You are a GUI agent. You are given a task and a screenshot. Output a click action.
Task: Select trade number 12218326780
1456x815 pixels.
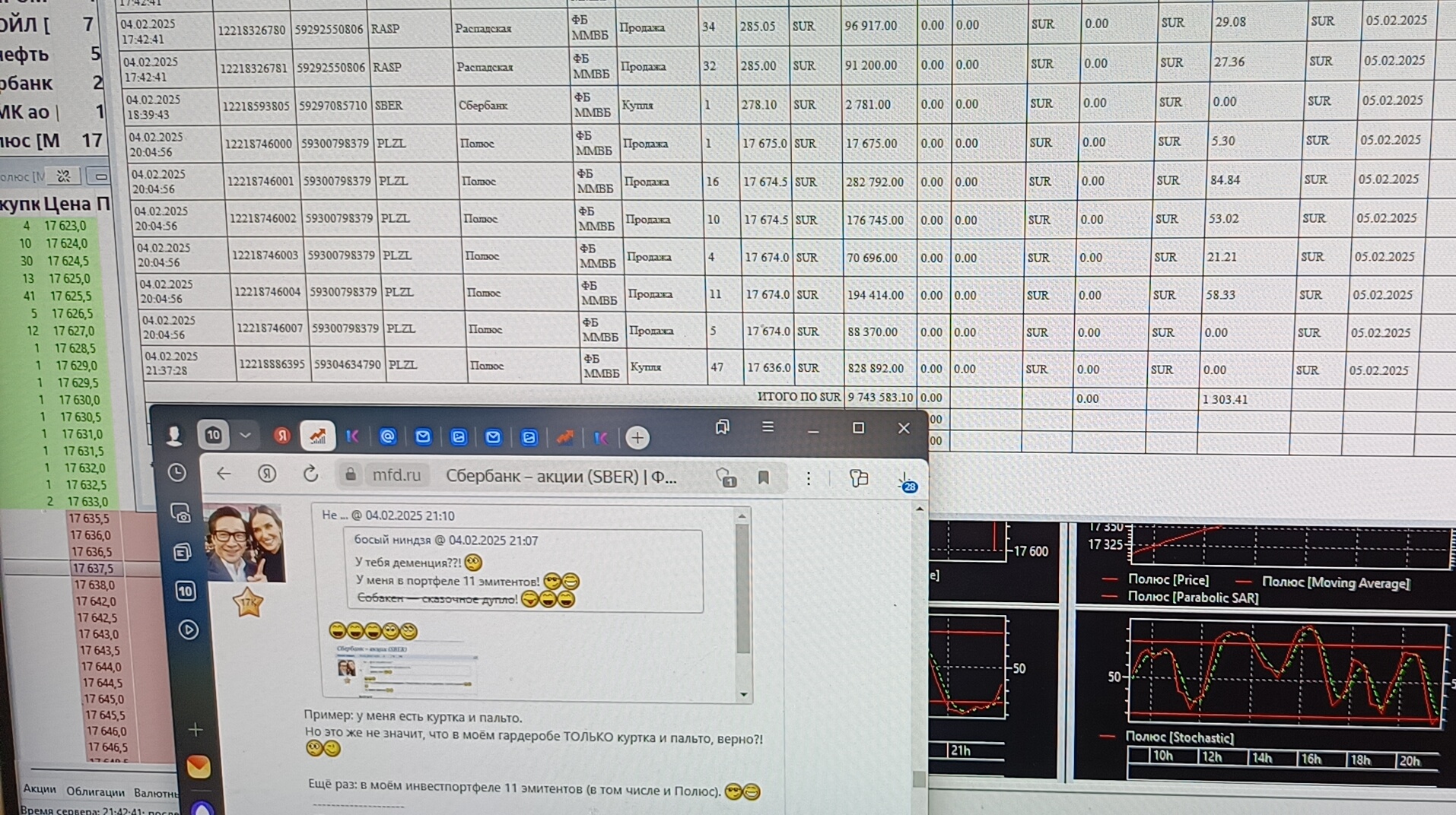click(x=252, y=30)
